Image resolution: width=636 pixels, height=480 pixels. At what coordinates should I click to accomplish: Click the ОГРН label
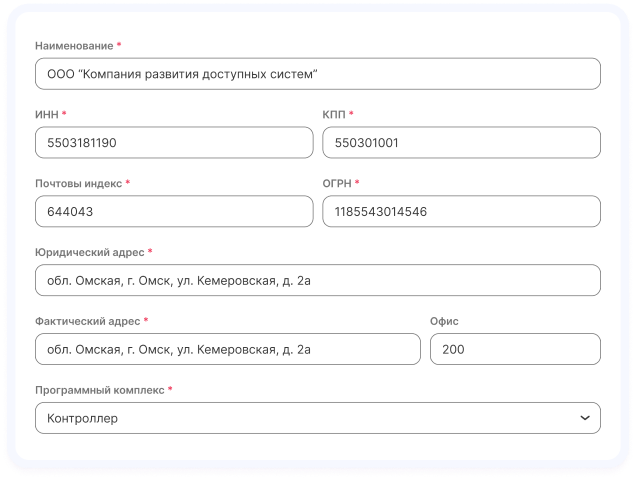point(336,184)
